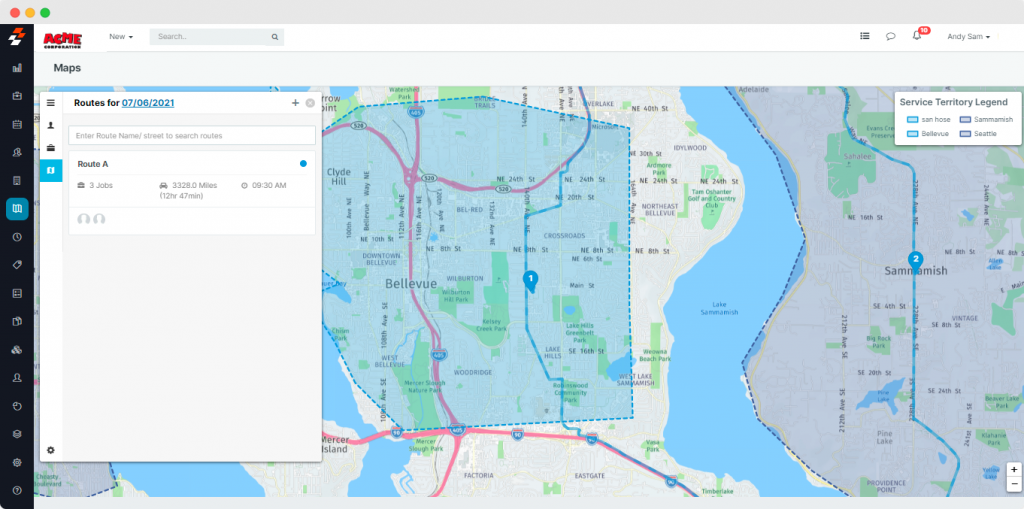1024x509 pixels.
Task: Click the route name search input field
Action: click(x=192, y=135)
